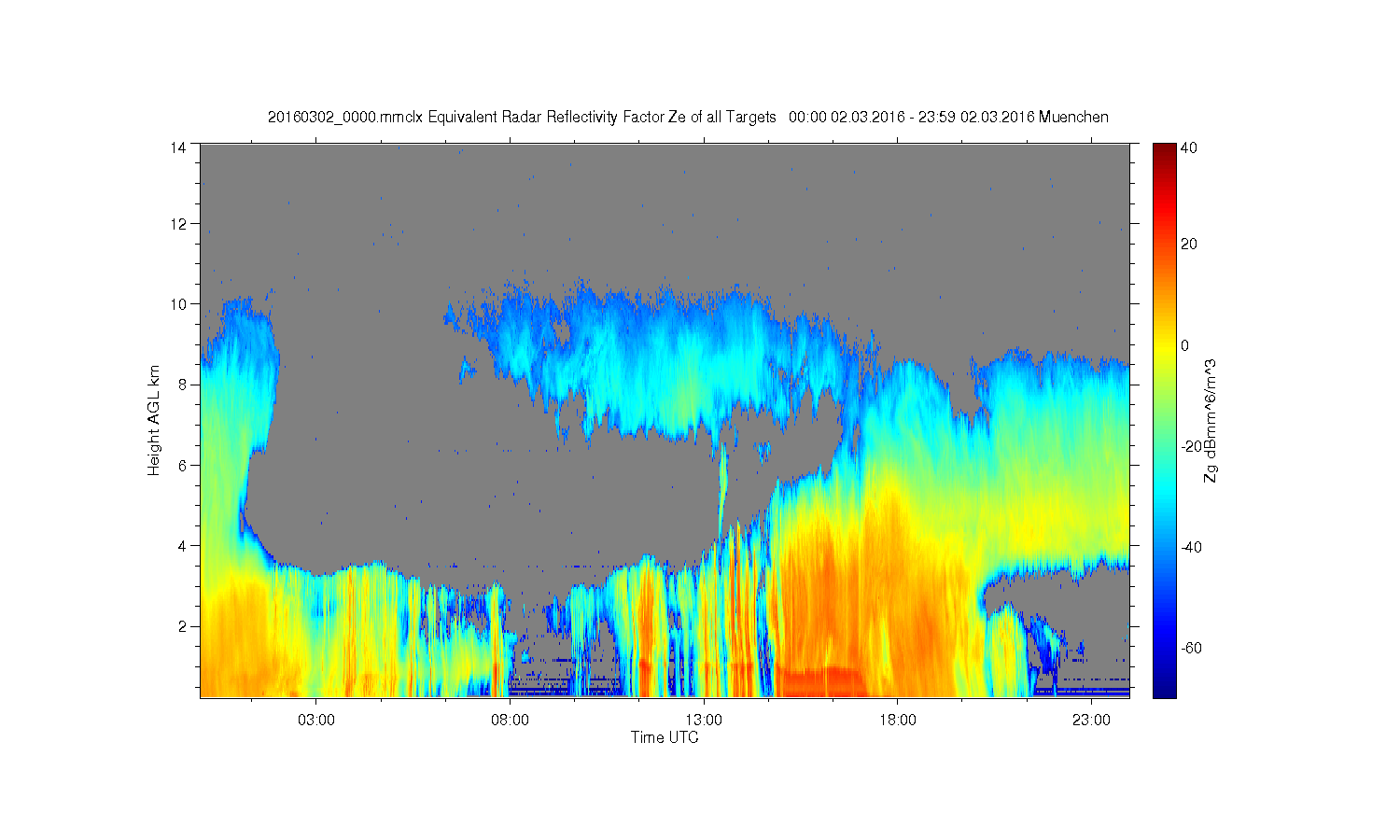Click the colorbar tick value '40'

pos(1188,147)
